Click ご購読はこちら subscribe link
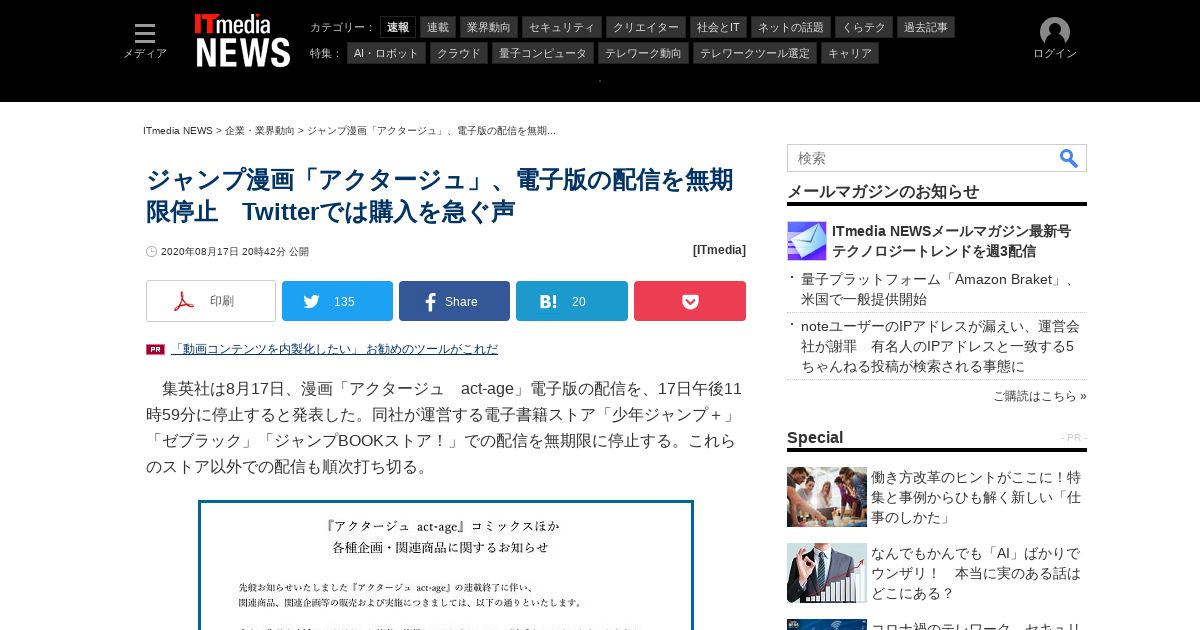The height and width of the screenshot is (630, 1200). 1040,396
